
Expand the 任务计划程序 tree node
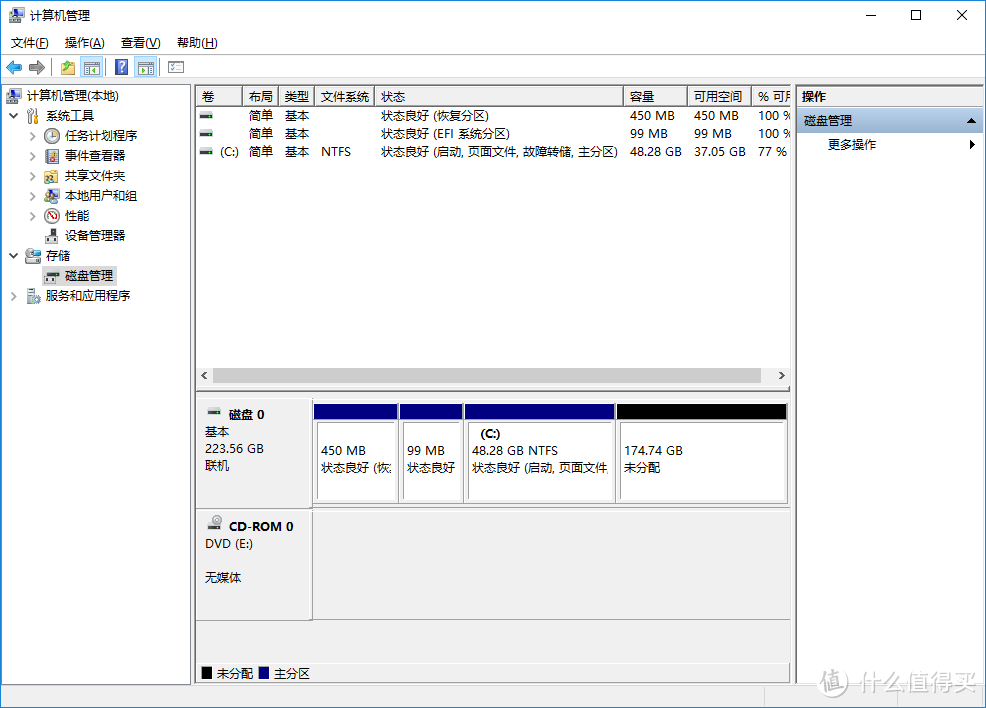coord(31,135)
